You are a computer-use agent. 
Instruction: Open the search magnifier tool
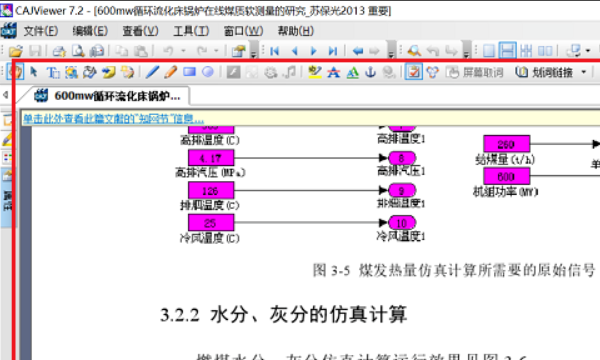pos(414,50)
